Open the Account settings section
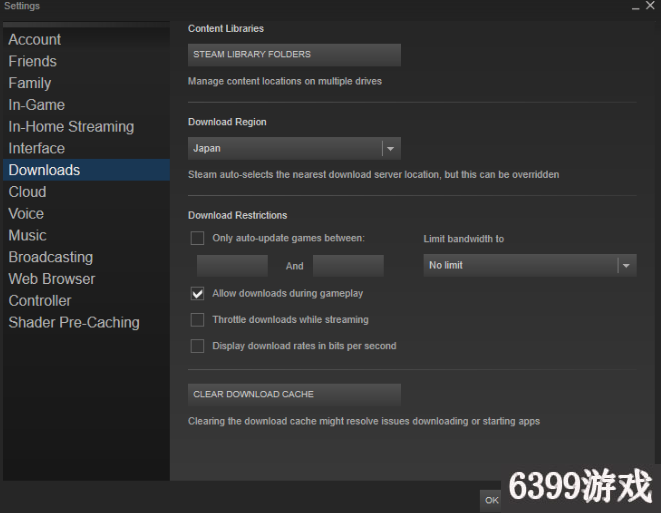The height and width of the screenshot is (513, 661). point(86,39)
